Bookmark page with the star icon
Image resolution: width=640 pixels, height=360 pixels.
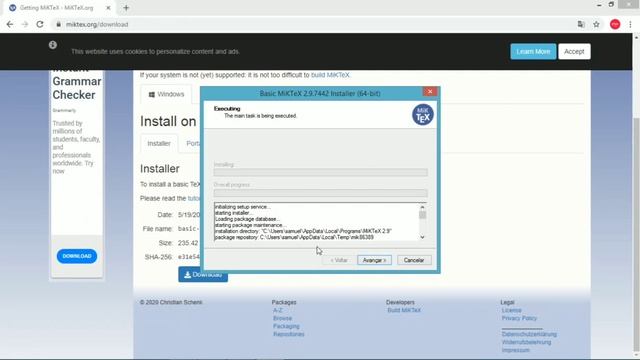(x=596, y=24)
